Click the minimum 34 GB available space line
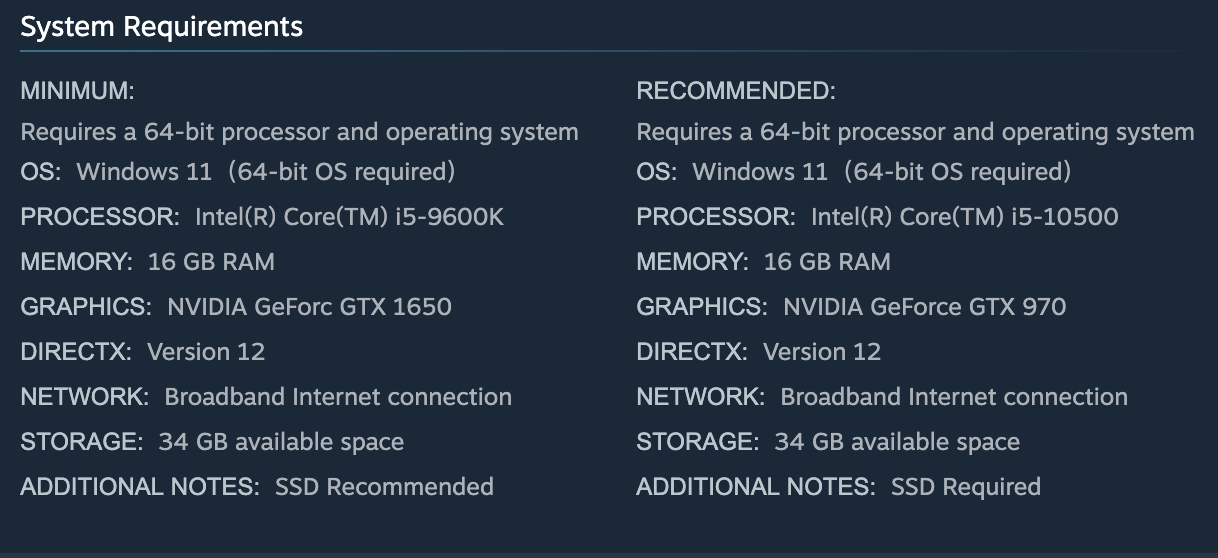 coord(212,442)
